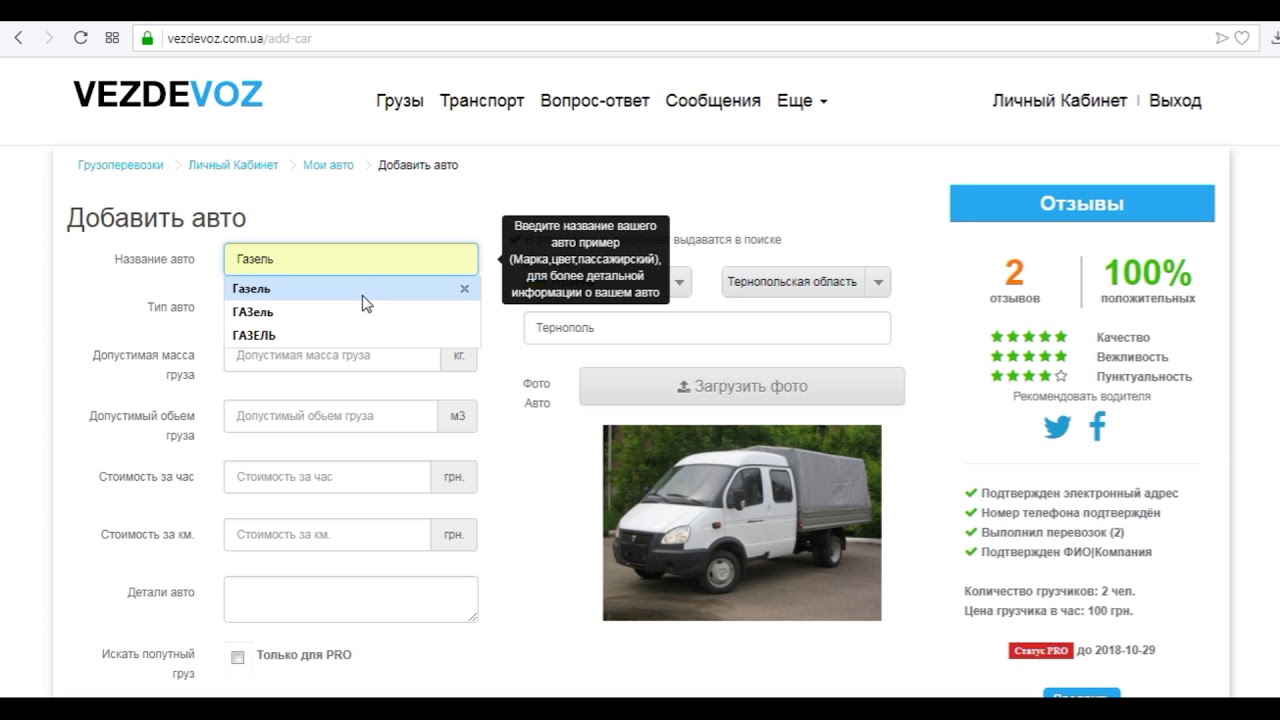
Task: Click the Допустимый обьем груза field
Action: pyautogui.click(x=331, y=416)
